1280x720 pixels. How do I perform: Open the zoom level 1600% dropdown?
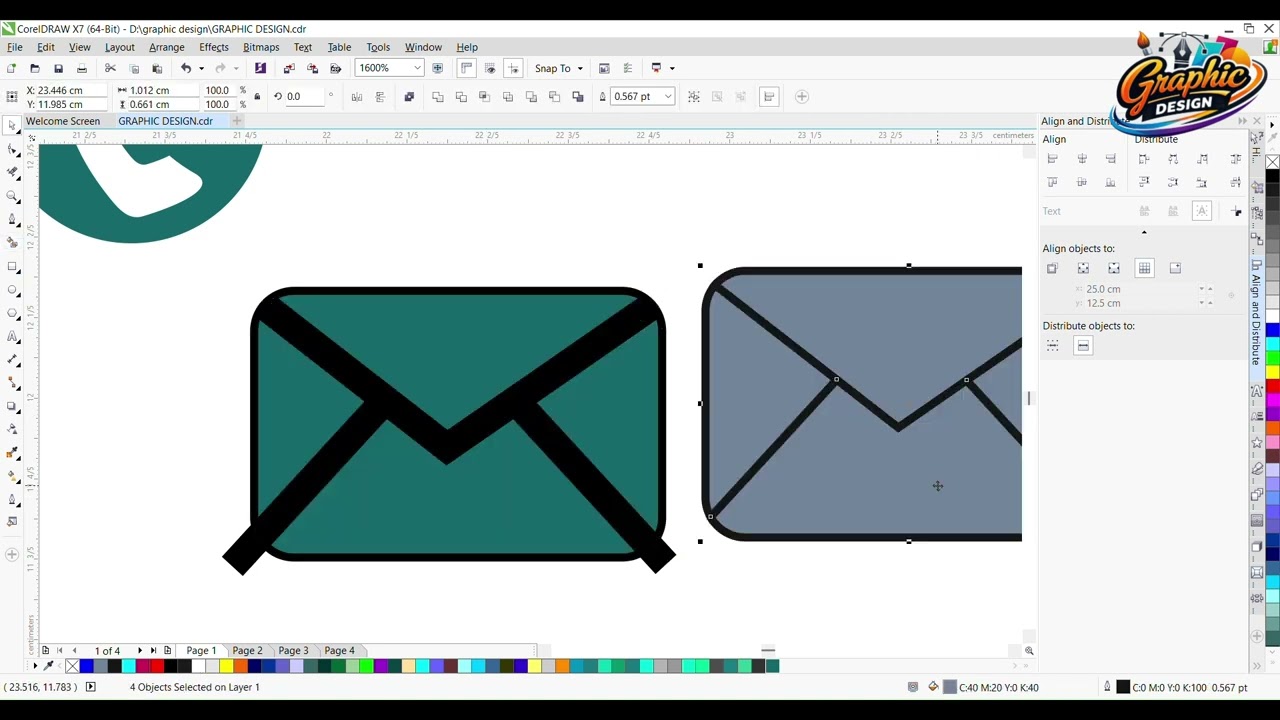tap(417, 68)
